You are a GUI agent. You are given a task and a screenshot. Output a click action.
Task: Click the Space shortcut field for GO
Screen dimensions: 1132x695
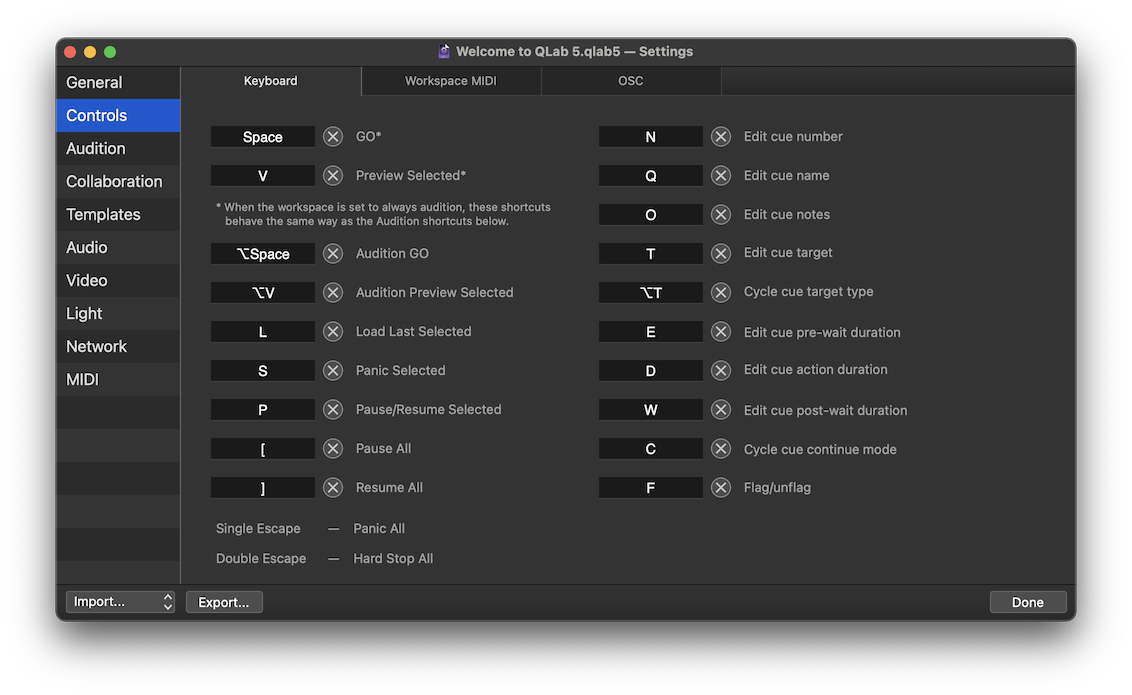[x=262, y=136]
